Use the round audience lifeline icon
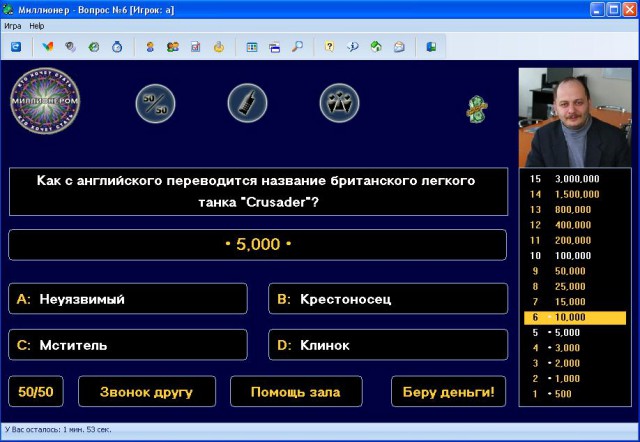This screenshot has height=442, width=640. [340, 103]
